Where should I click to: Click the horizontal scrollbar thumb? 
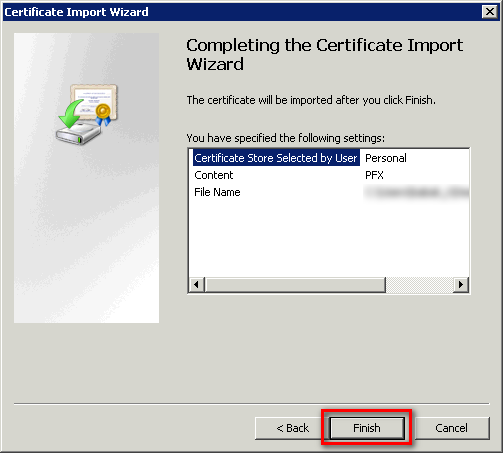click(295, 285)
